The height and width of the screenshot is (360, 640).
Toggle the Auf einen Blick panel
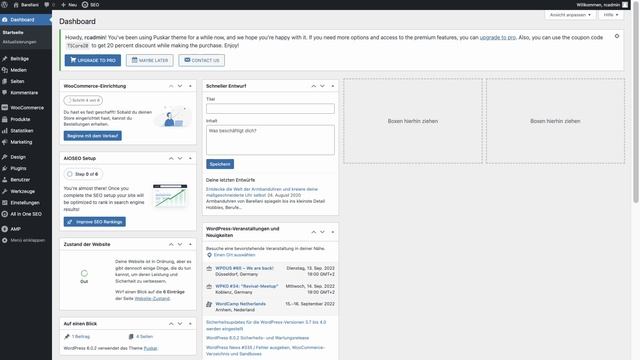(x=190, y=324)
